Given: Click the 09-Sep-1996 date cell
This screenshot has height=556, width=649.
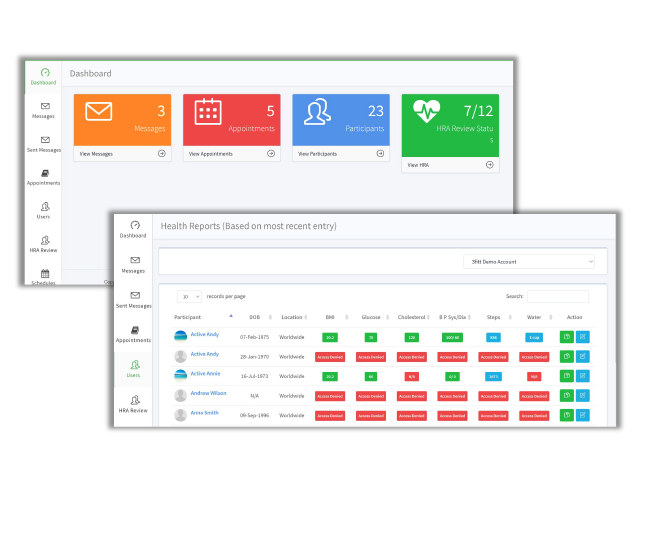Looking at the screenshot, I should click(255, 416).
